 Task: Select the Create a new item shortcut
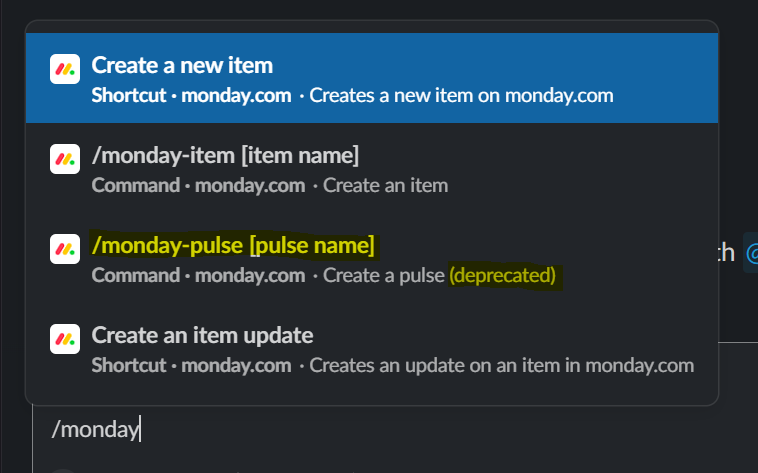coord(182,65)
